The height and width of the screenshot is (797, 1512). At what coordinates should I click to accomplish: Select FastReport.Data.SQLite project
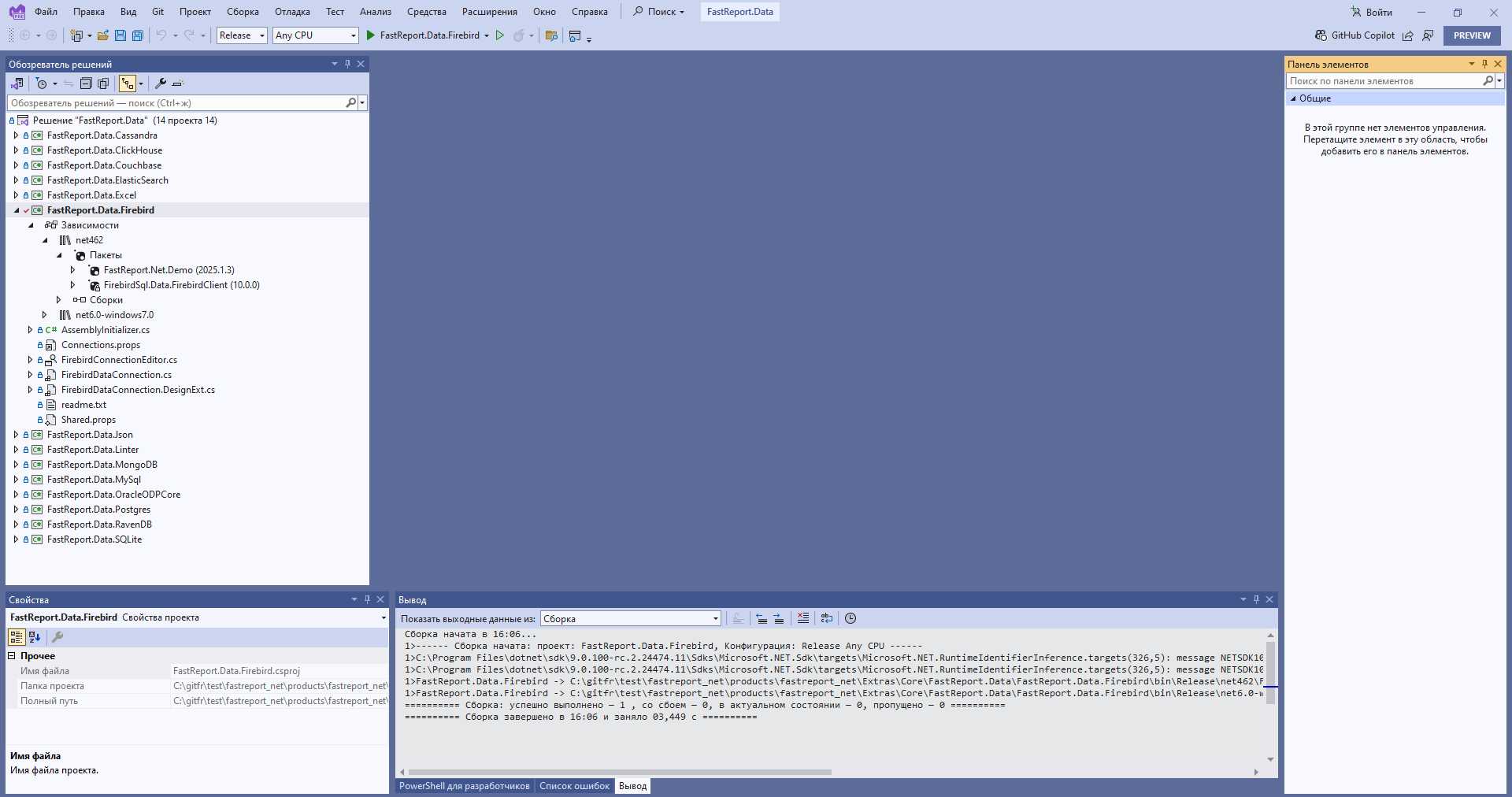94,539
